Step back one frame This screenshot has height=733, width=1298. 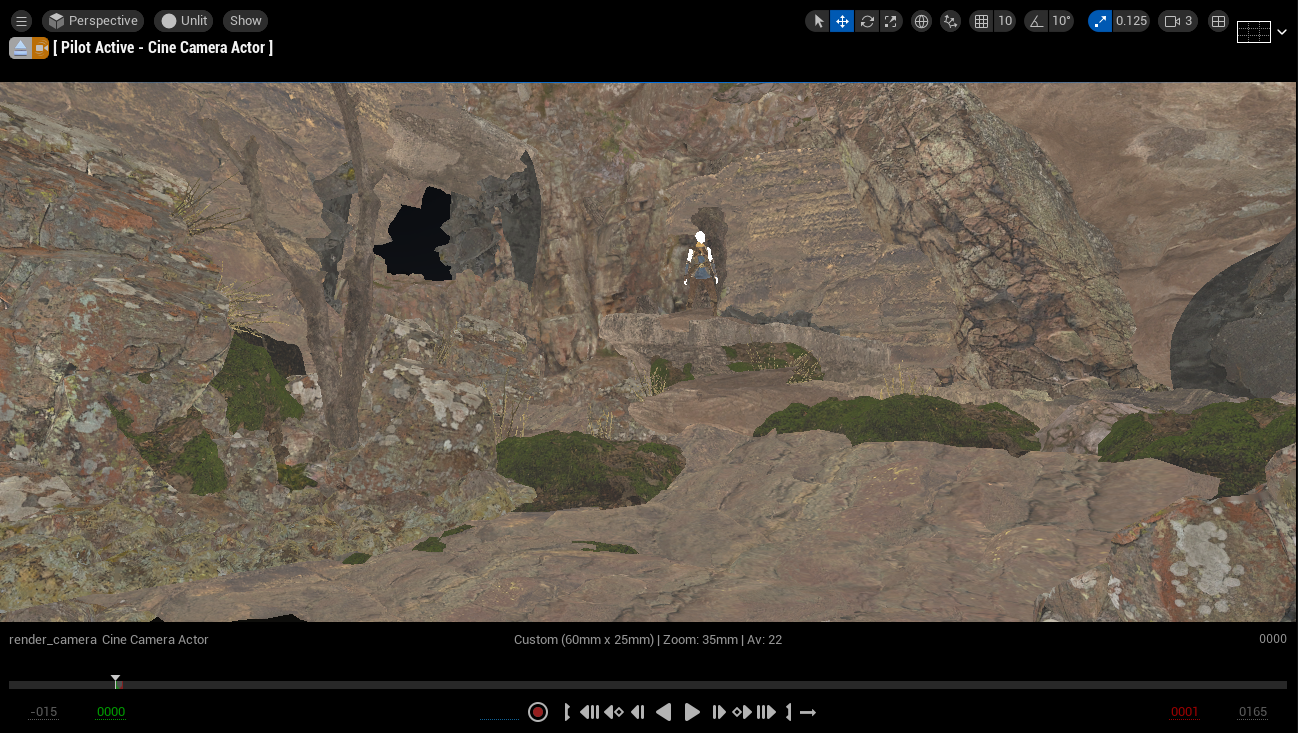click(638, 712)
